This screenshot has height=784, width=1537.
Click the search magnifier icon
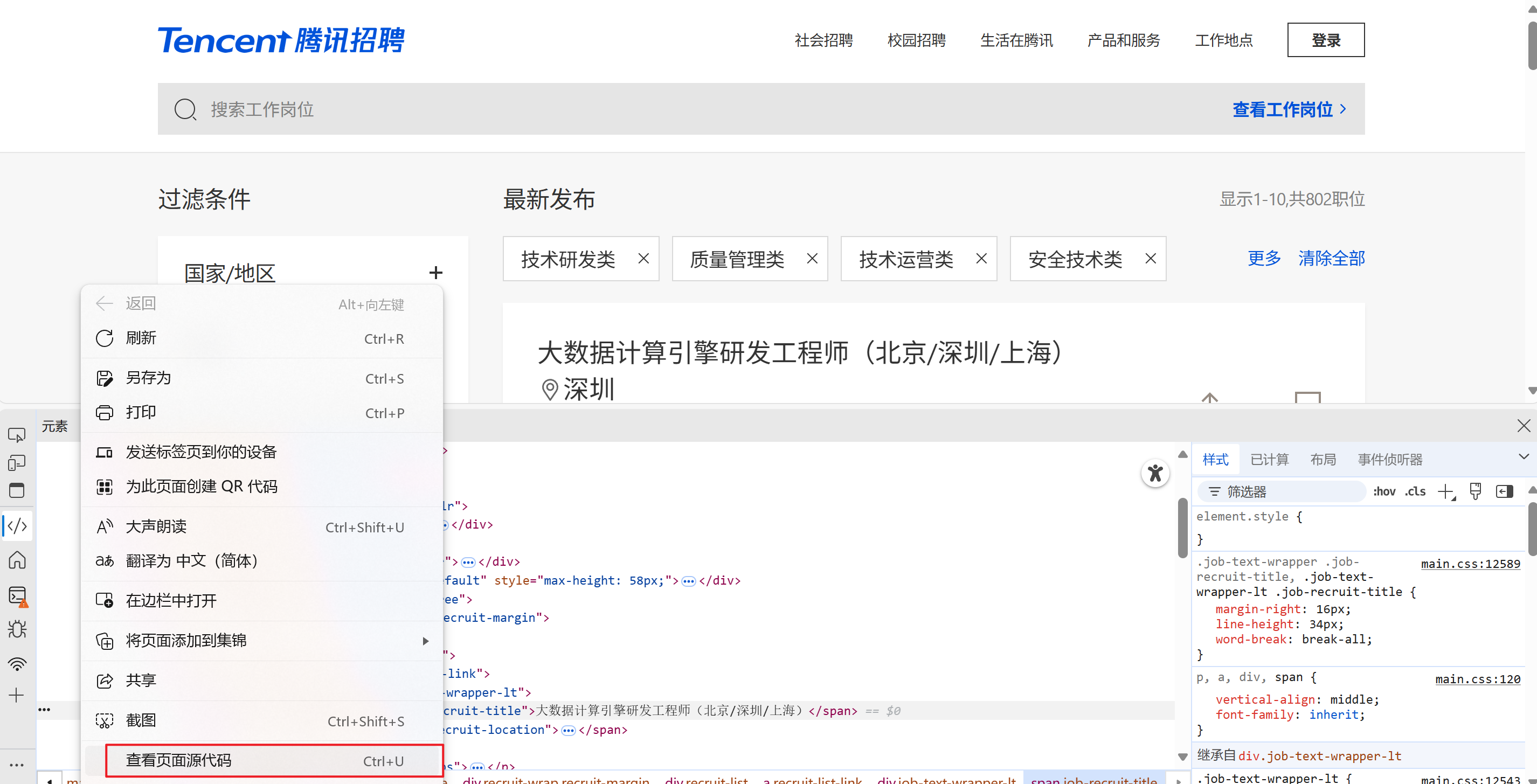[x=185, y=110]
